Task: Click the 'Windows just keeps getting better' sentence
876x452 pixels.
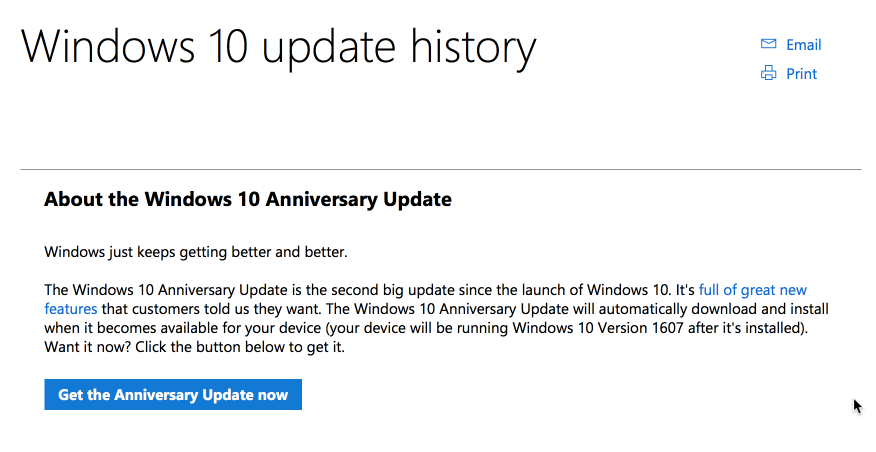Action: click(196, 252)
